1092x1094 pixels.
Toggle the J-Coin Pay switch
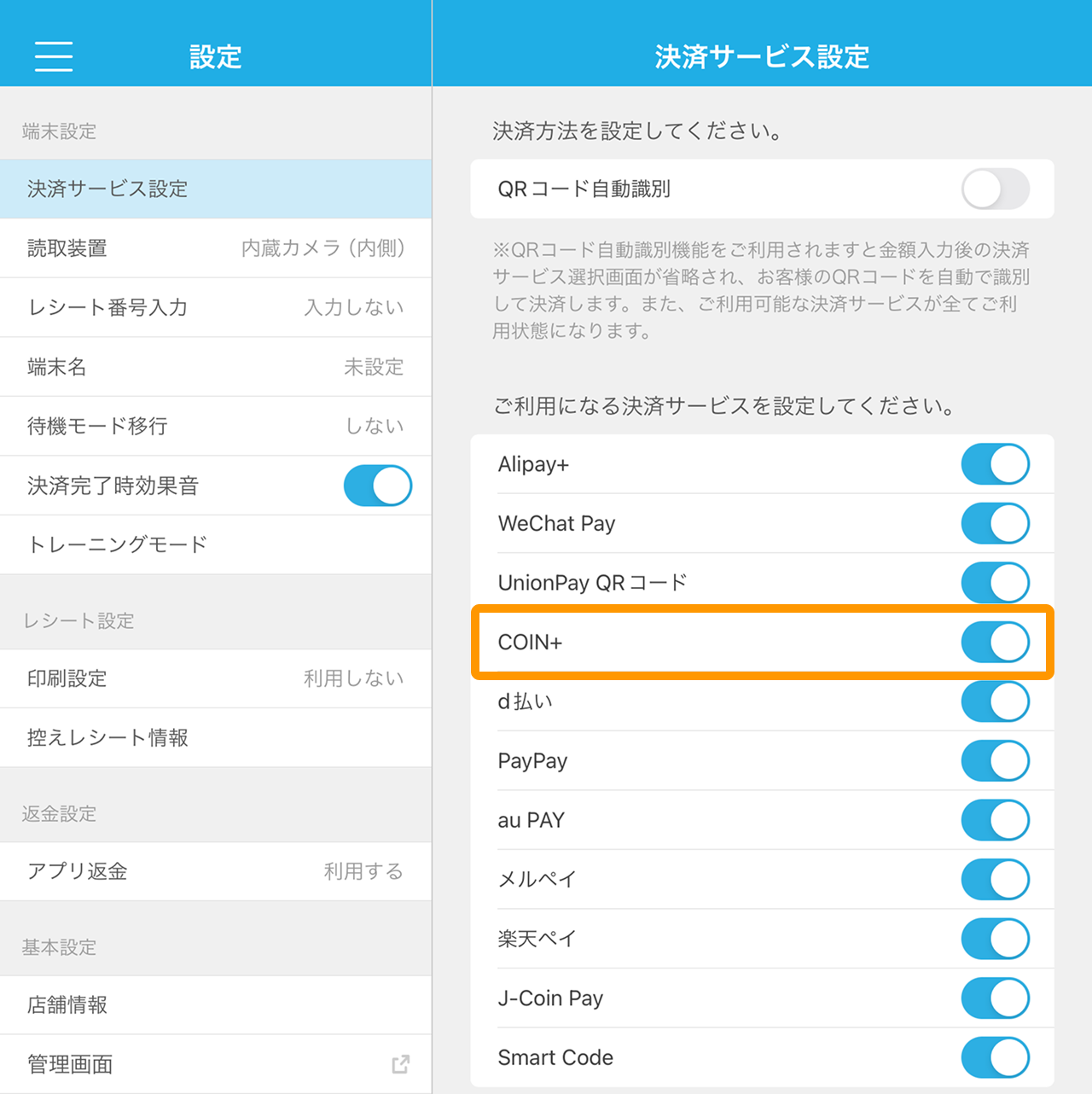pos(995,998)
